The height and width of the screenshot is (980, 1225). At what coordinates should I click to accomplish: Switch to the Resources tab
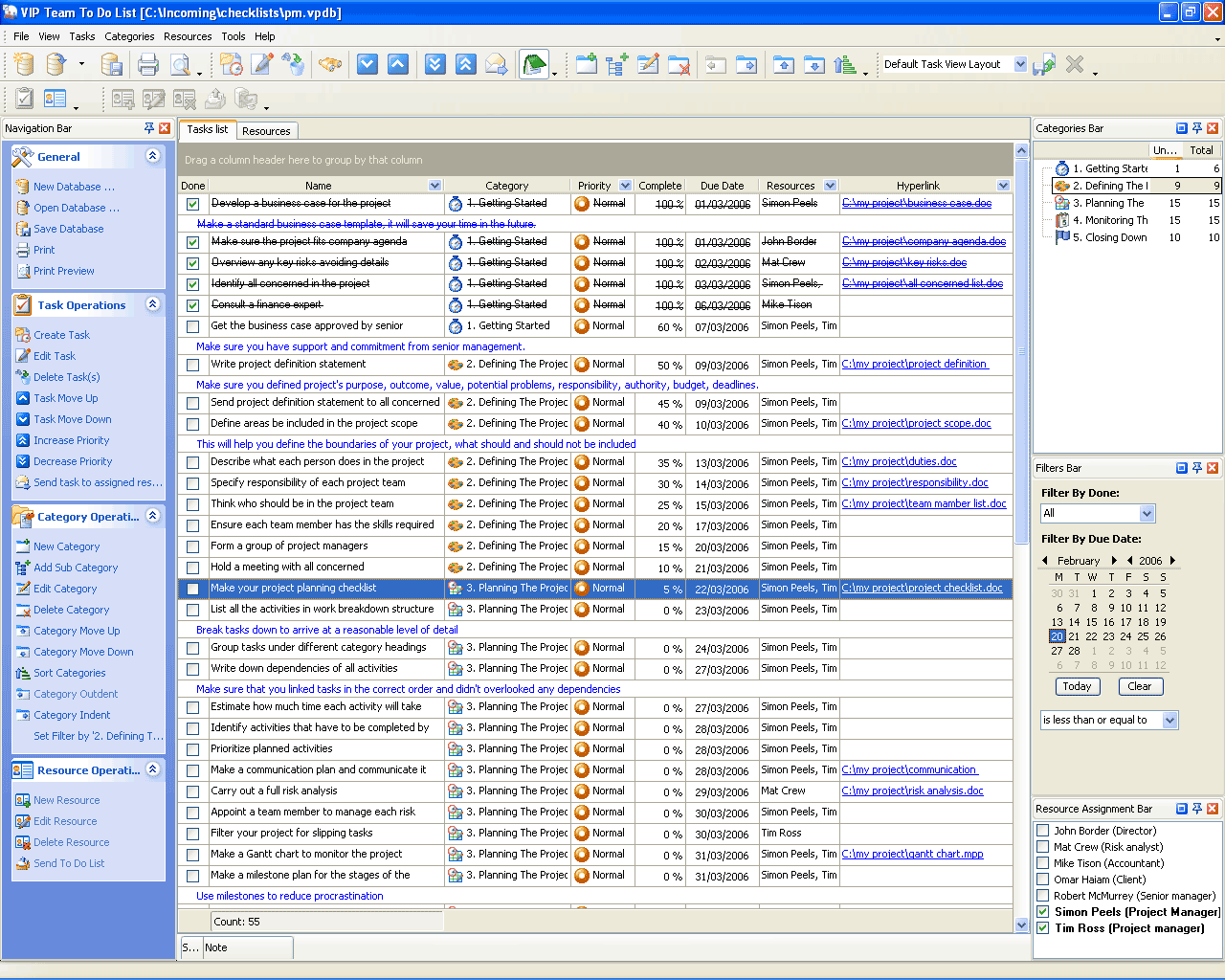pyautogui.click(x=266, y=131)
